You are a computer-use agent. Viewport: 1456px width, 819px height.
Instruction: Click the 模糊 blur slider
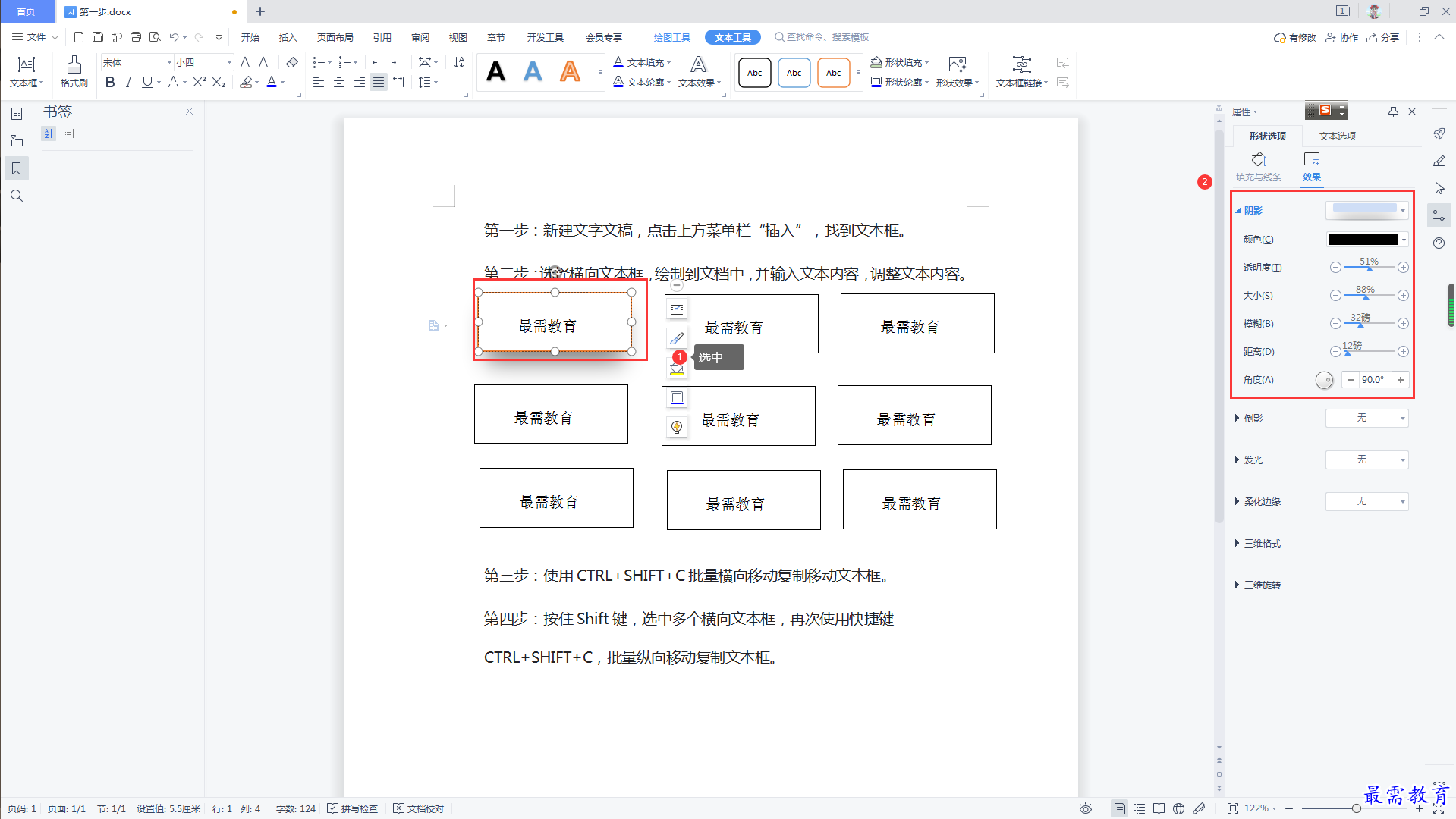1369,323
